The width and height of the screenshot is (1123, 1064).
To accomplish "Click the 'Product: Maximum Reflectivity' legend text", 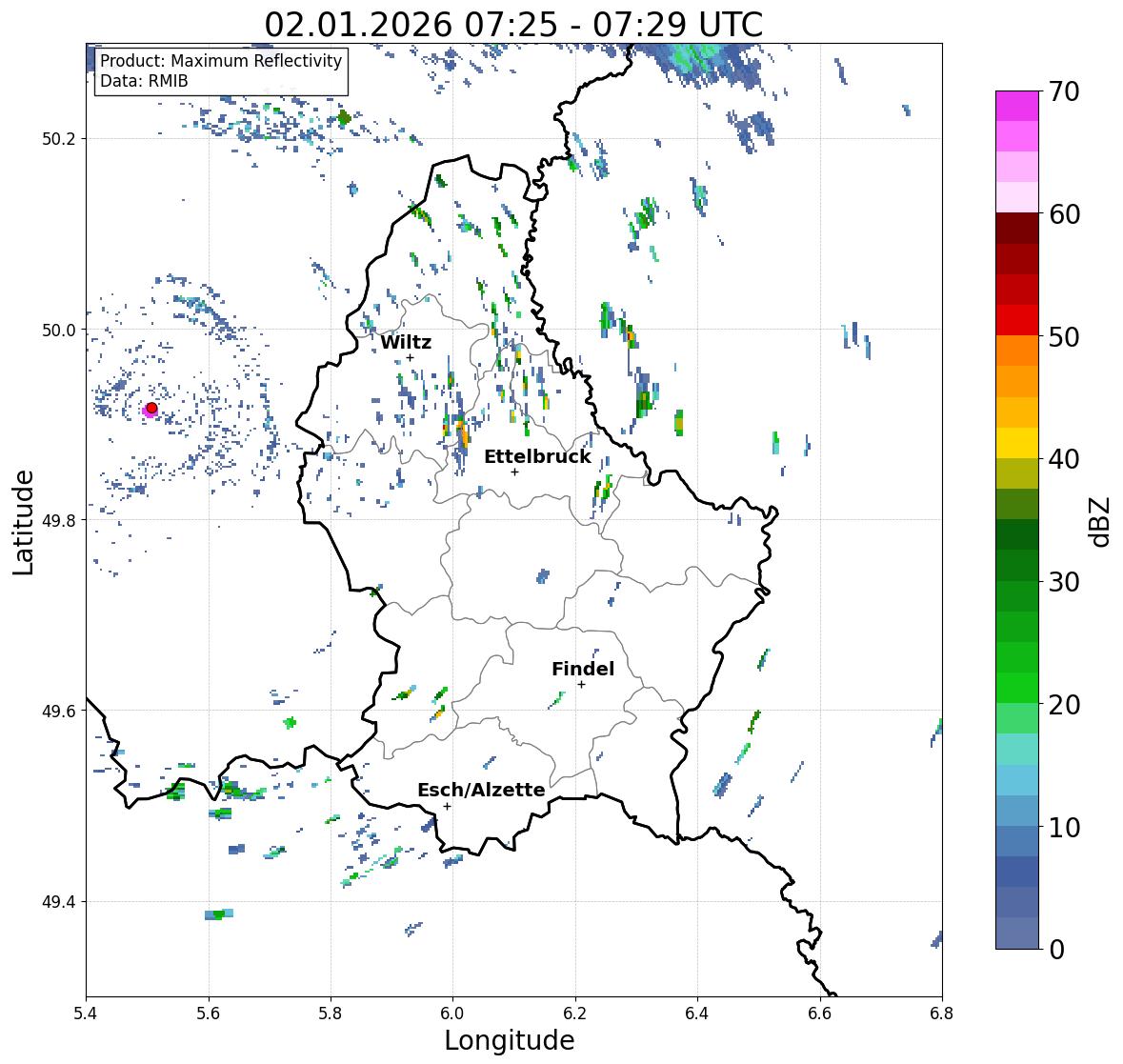I will (x=221, y=61).
